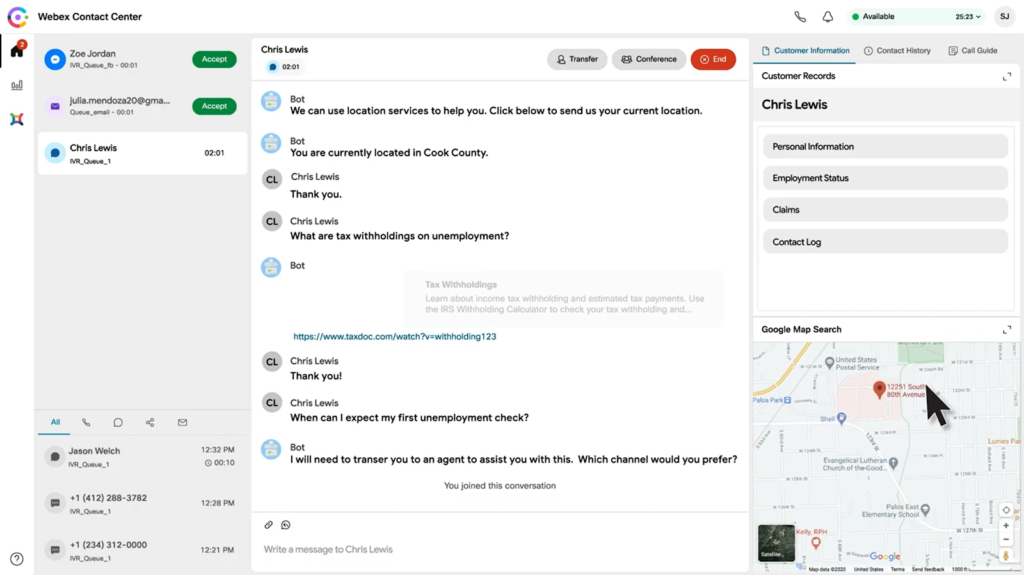Switch to the Call Guide tab
This screenshot has width=1024, height=575.
[x=973, y=50]
